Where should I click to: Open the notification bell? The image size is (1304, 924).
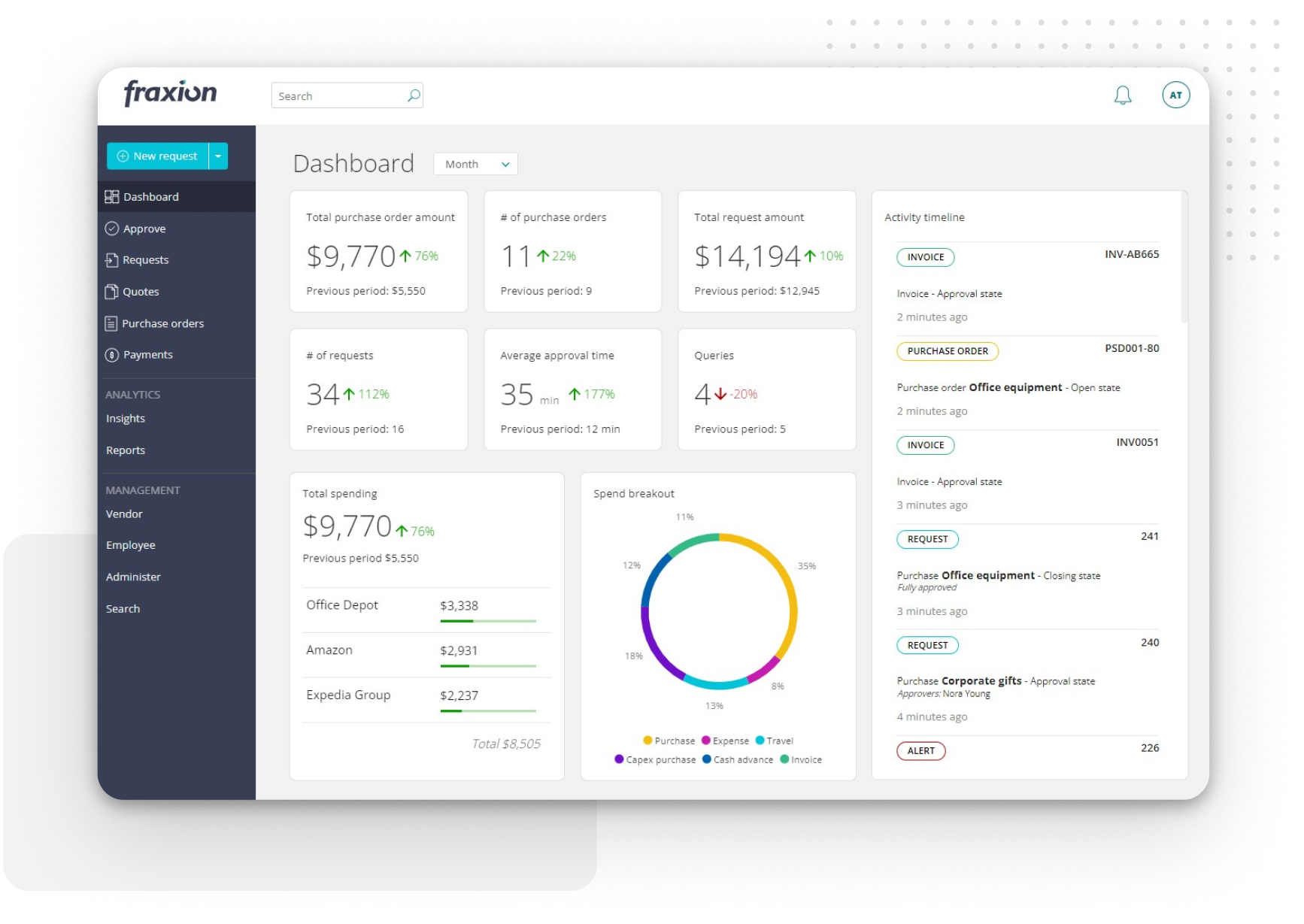pos(1124,95)
